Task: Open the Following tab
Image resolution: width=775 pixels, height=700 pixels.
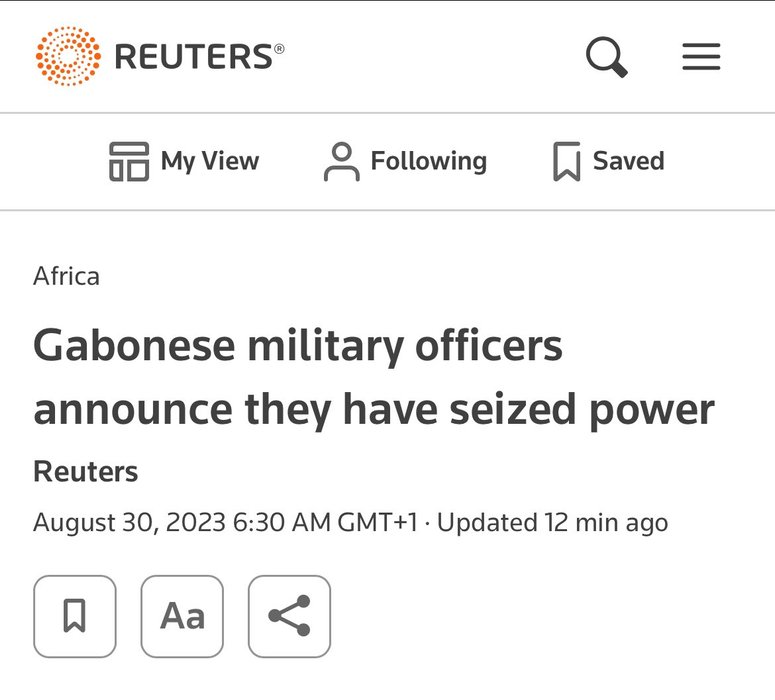Action: click(428, 161)
